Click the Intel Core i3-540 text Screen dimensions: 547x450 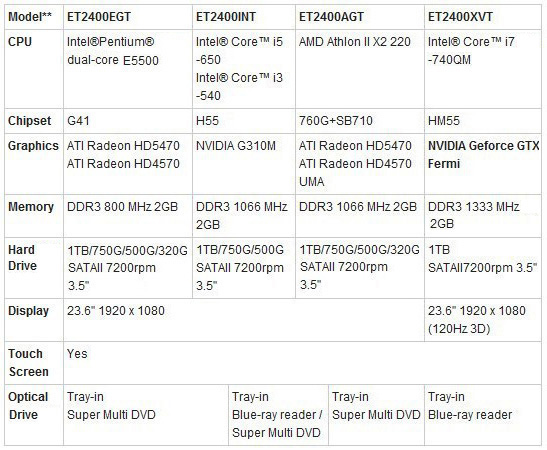[x=239, y=87]
